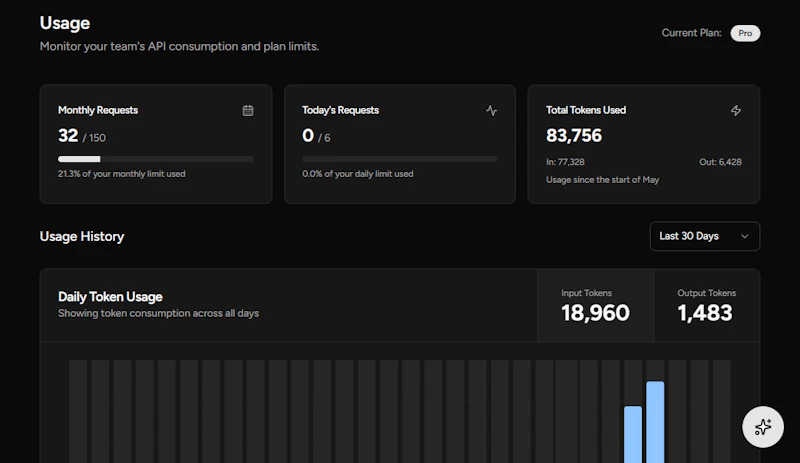800x463 pixels.
Task: Click 'Showing token consumption across all days'
Action: click(x=159, y=313)
